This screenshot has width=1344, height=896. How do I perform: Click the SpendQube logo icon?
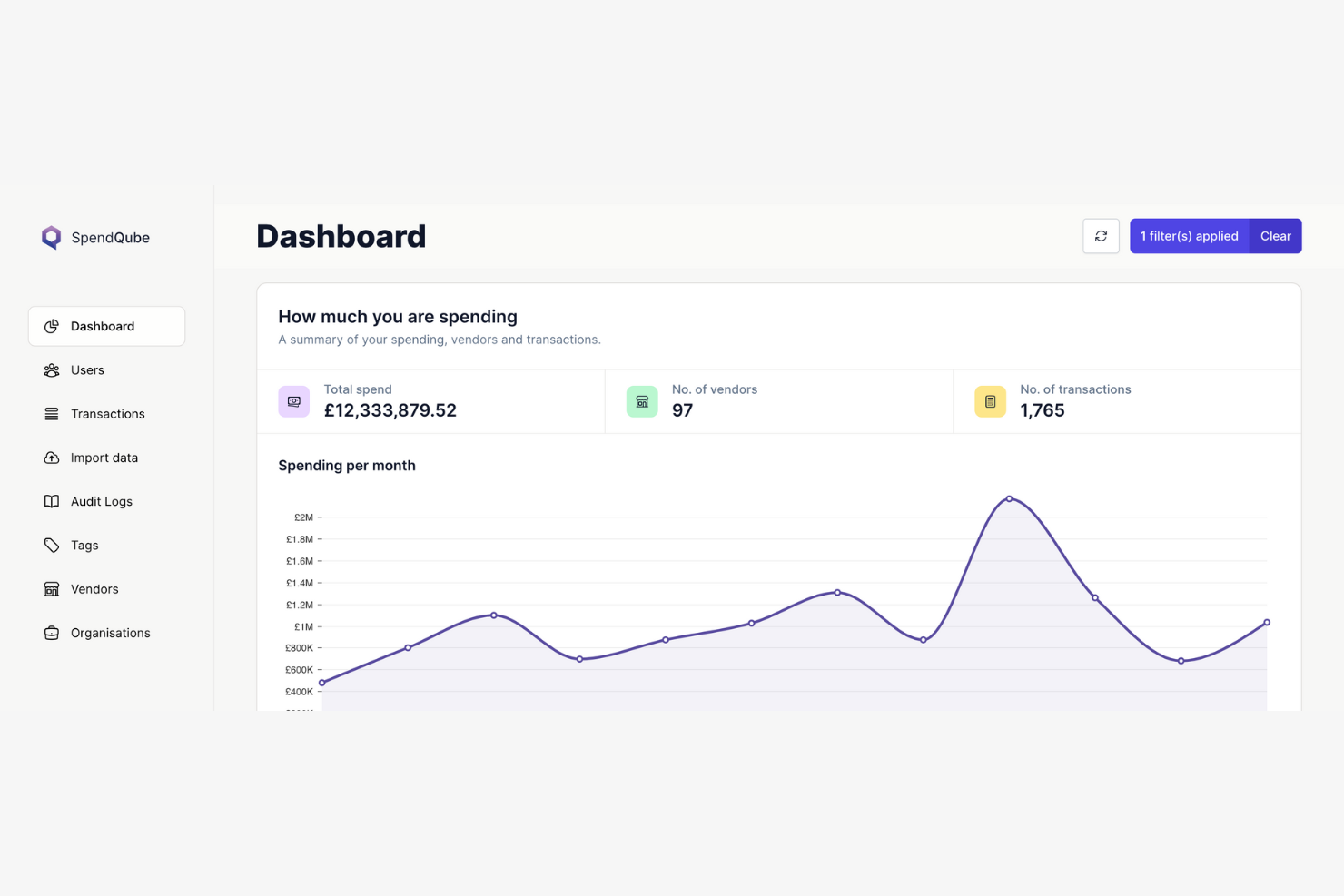tap(52, 238)
